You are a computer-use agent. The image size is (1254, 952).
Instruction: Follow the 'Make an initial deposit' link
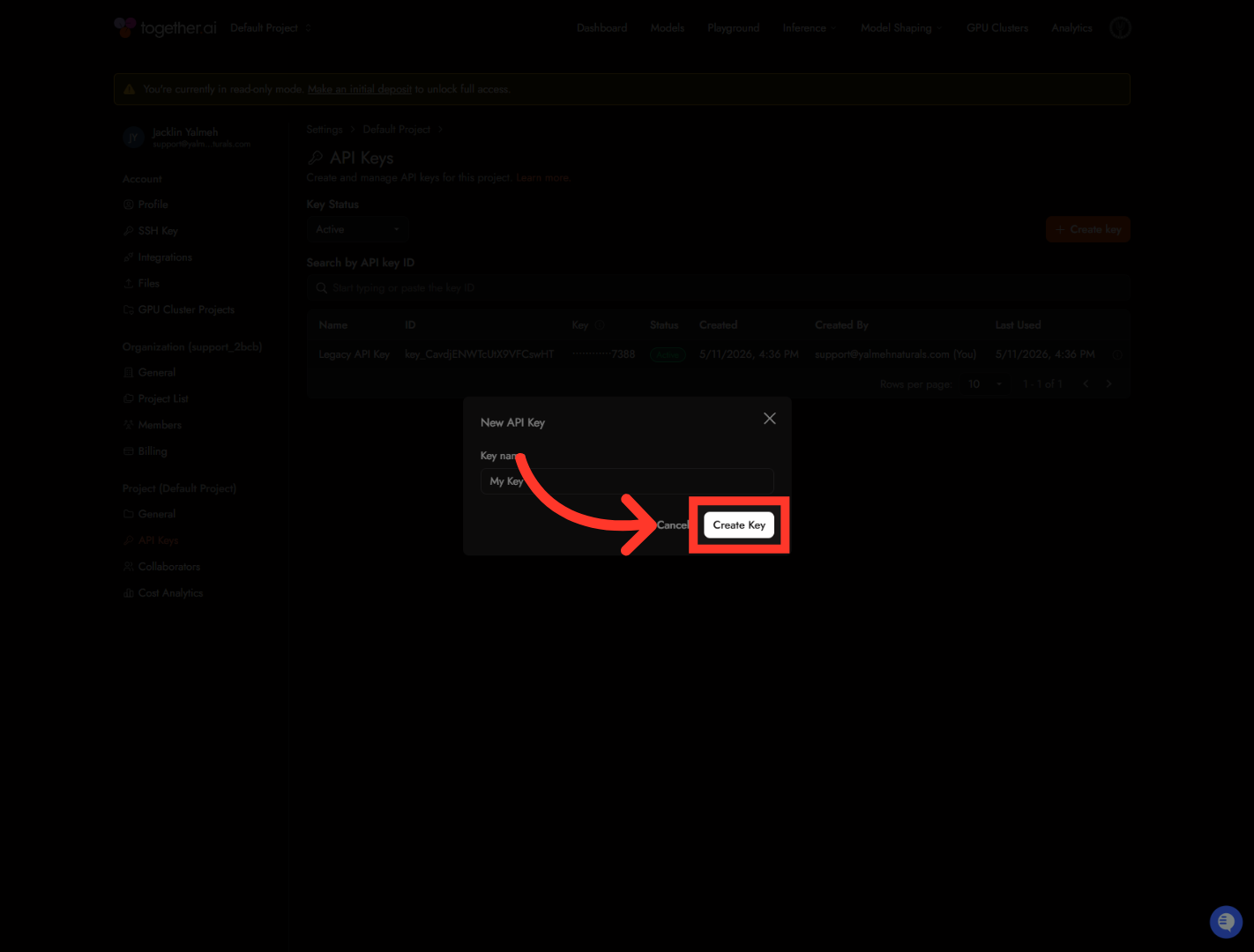click(x=360, y=89)
